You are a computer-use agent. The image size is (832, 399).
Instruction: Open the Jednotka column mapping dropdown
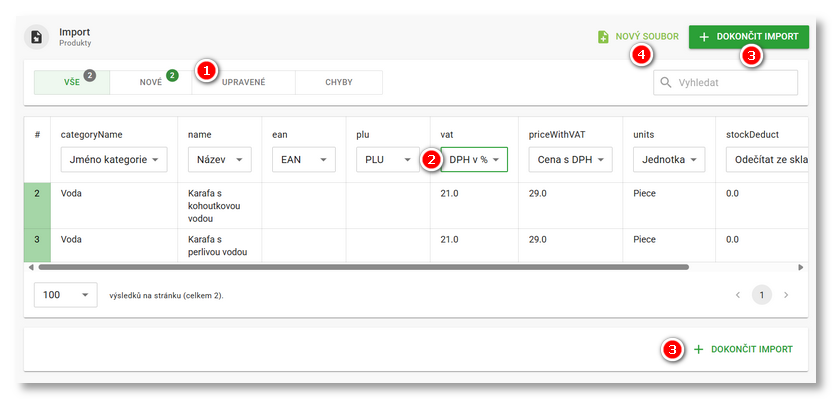pyautogui.click(x=669, y=160)
